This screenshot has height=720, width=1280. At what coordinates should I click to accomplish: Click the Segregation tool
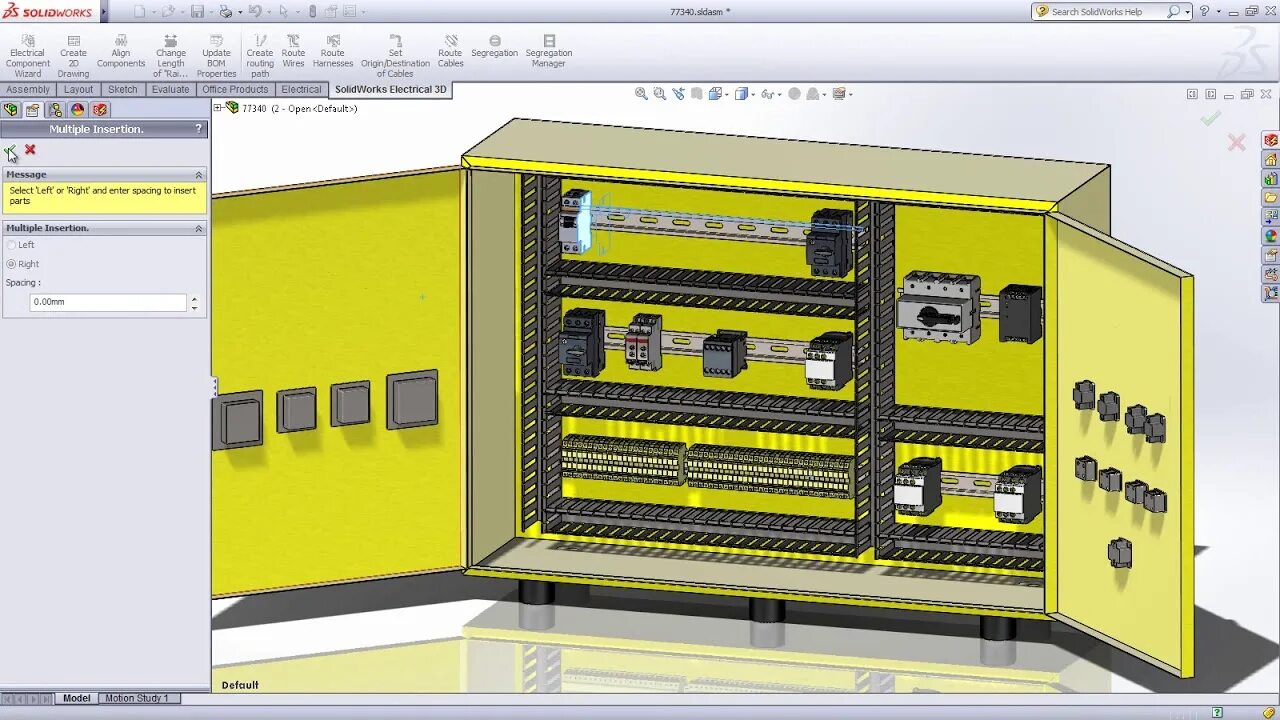click(x=495, y=46)
